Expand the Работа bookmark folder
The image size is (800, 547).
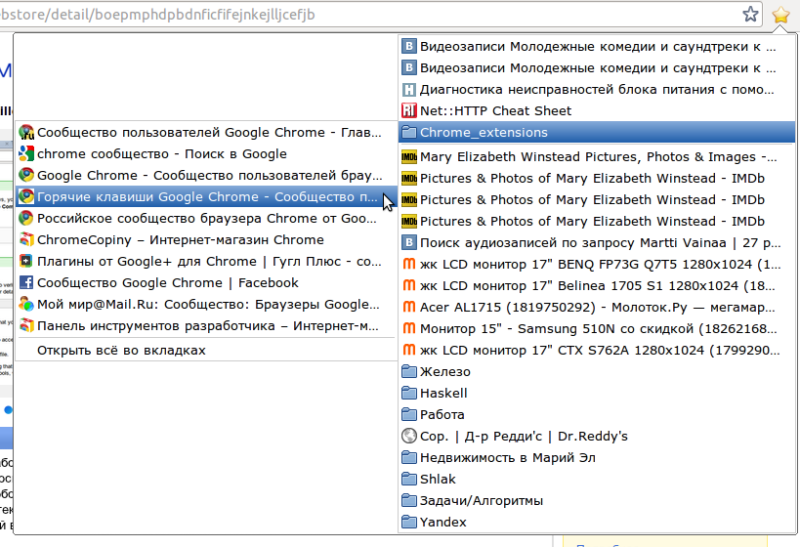coord(597,414)
